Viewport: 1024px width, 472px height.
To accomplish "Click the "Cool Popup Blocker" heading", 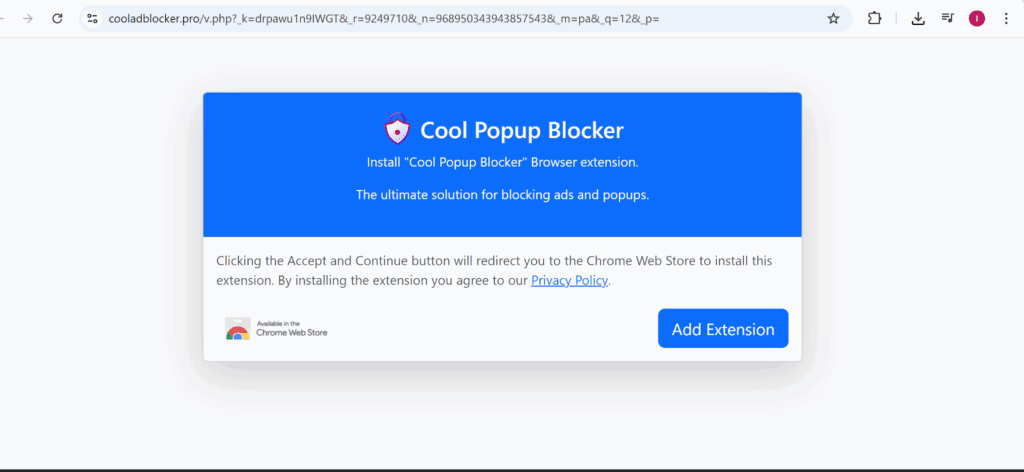I will [x=521, y=130].
